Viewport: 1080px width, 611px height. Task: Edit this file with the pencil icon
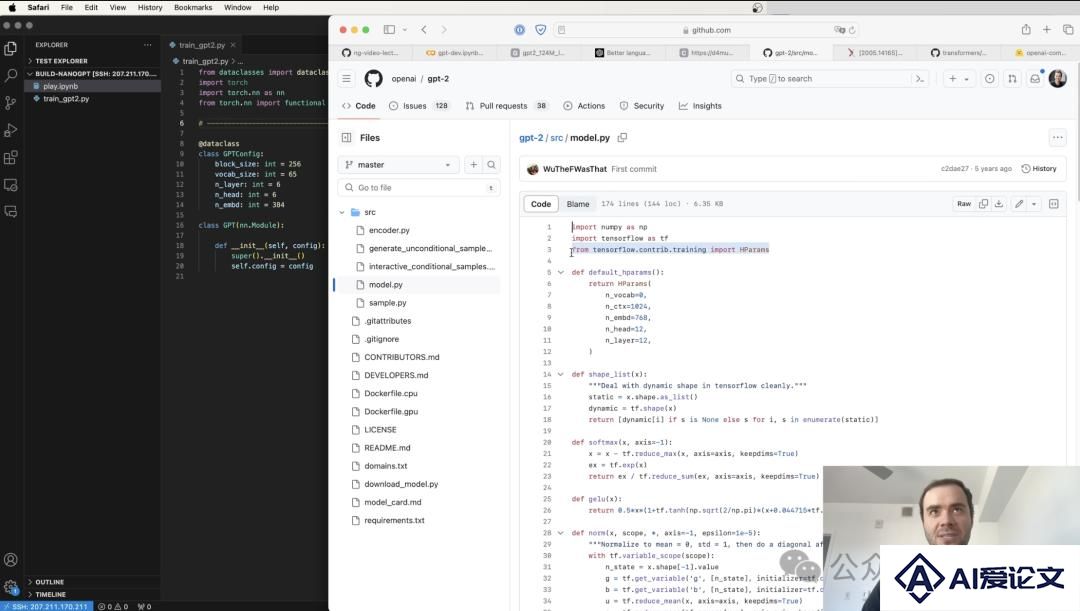click(1019, 204)
